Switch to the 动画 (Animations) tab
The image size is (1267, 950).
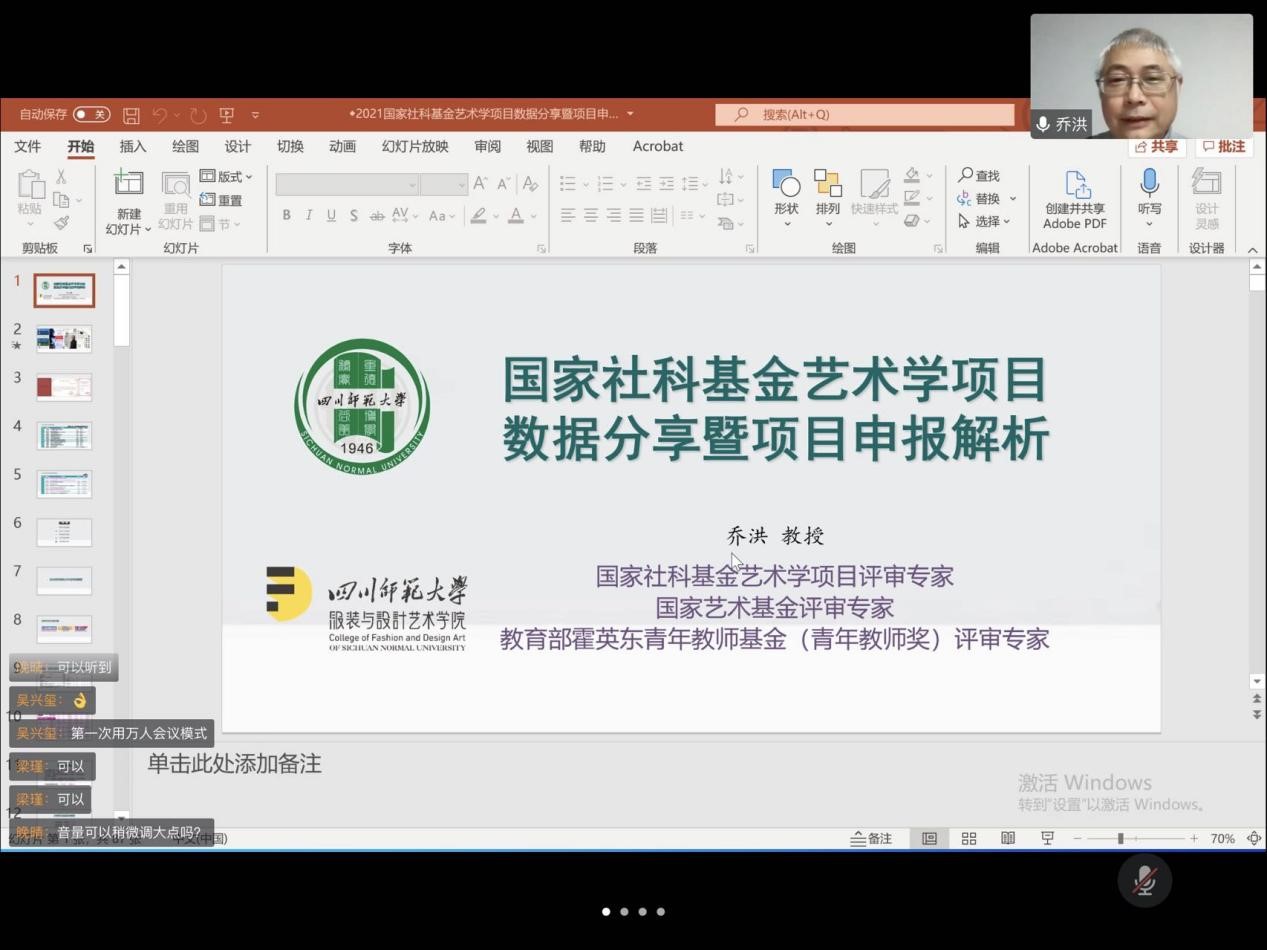342,146
